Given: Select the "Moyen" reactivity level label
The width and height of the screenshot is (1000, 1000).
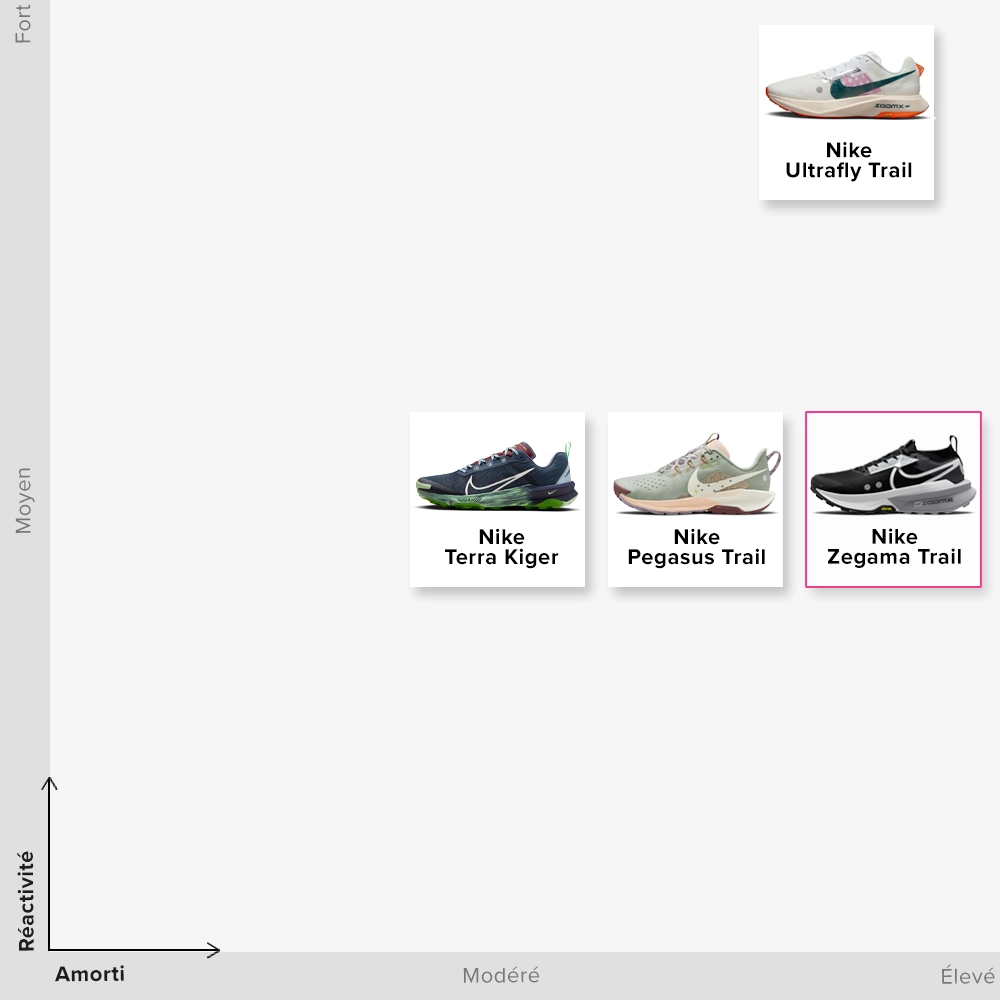Looking at the screenshot, I should tap(23, 500).
